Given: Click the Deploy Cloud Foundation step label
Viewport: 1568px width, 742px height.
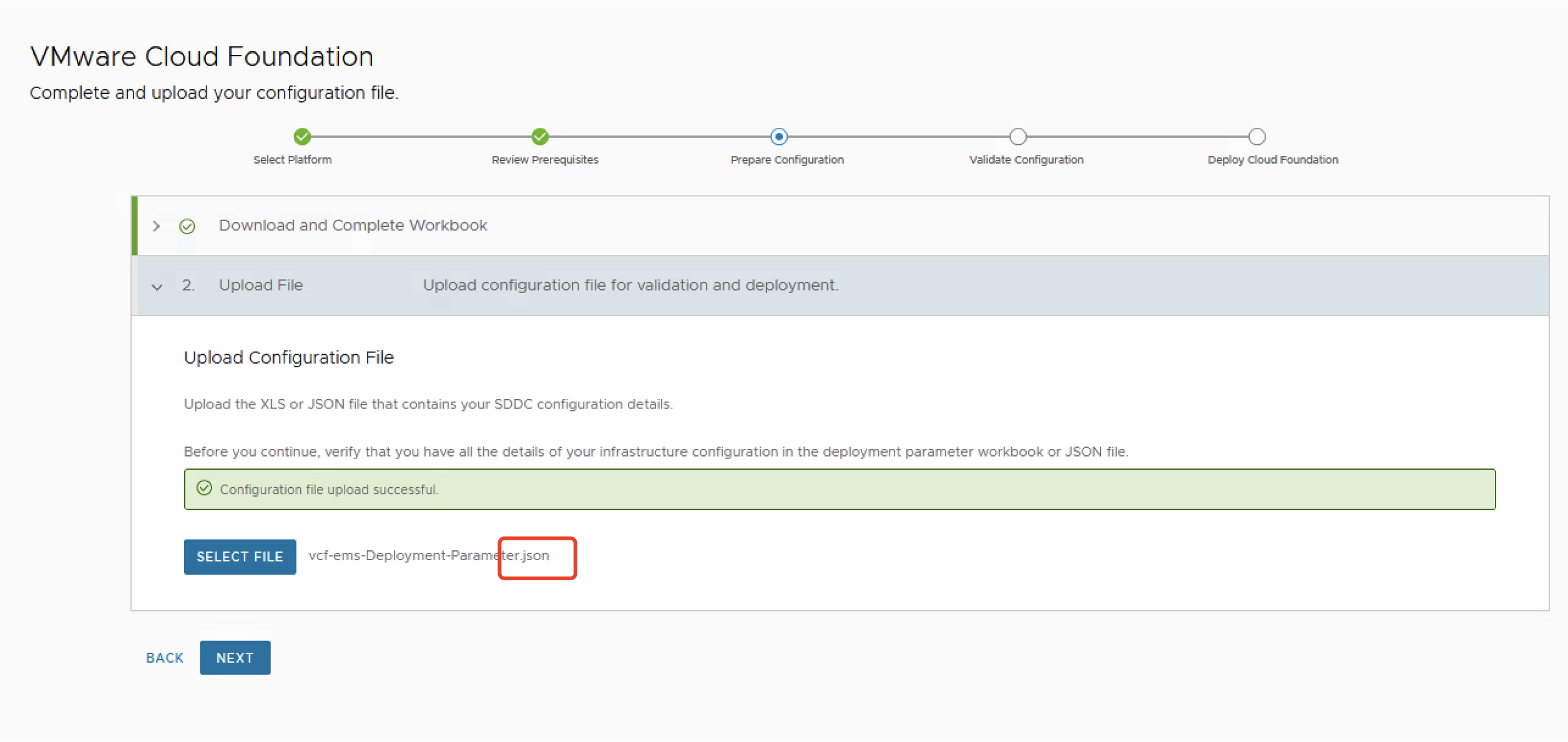Looking at the screenshot, I should coord(1273,160).
